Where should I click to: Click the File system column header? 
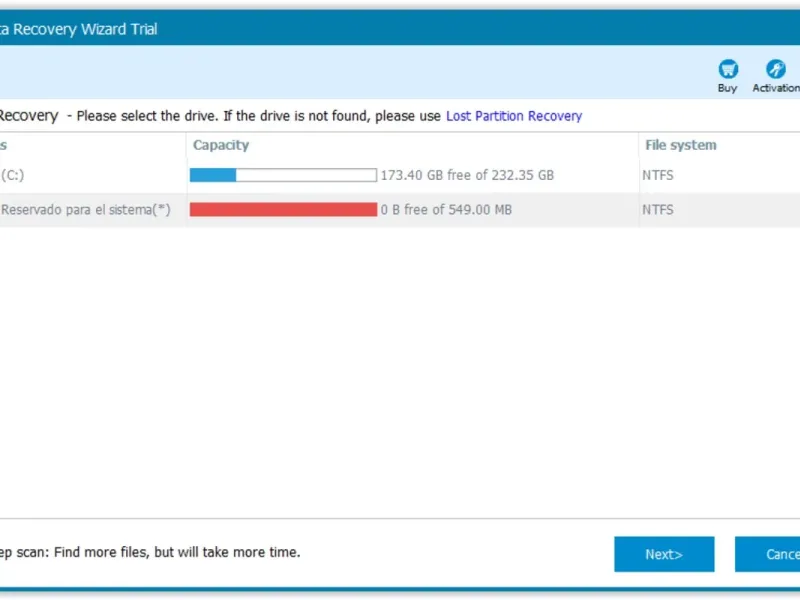tap(681, 145)
